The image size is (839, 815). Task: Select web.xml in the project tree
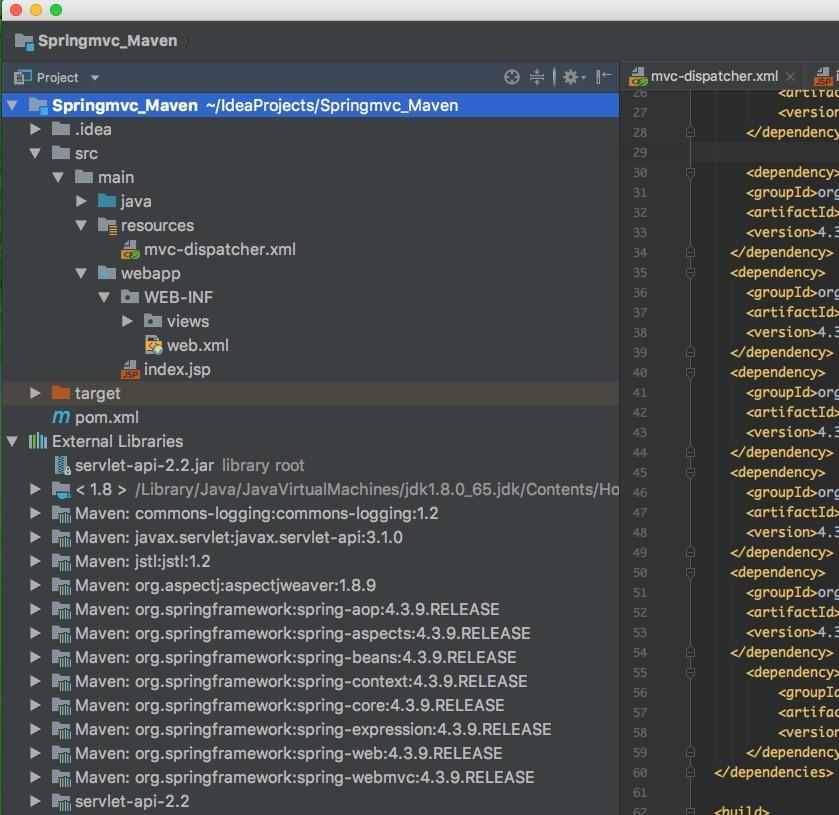point(197,345)
